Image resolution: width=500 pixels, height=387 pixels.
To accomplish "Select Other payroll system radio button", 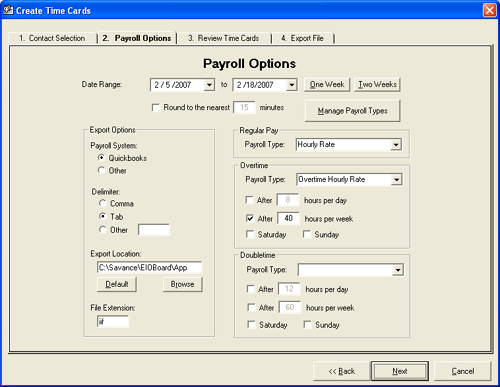I will [x=102, y=170].
